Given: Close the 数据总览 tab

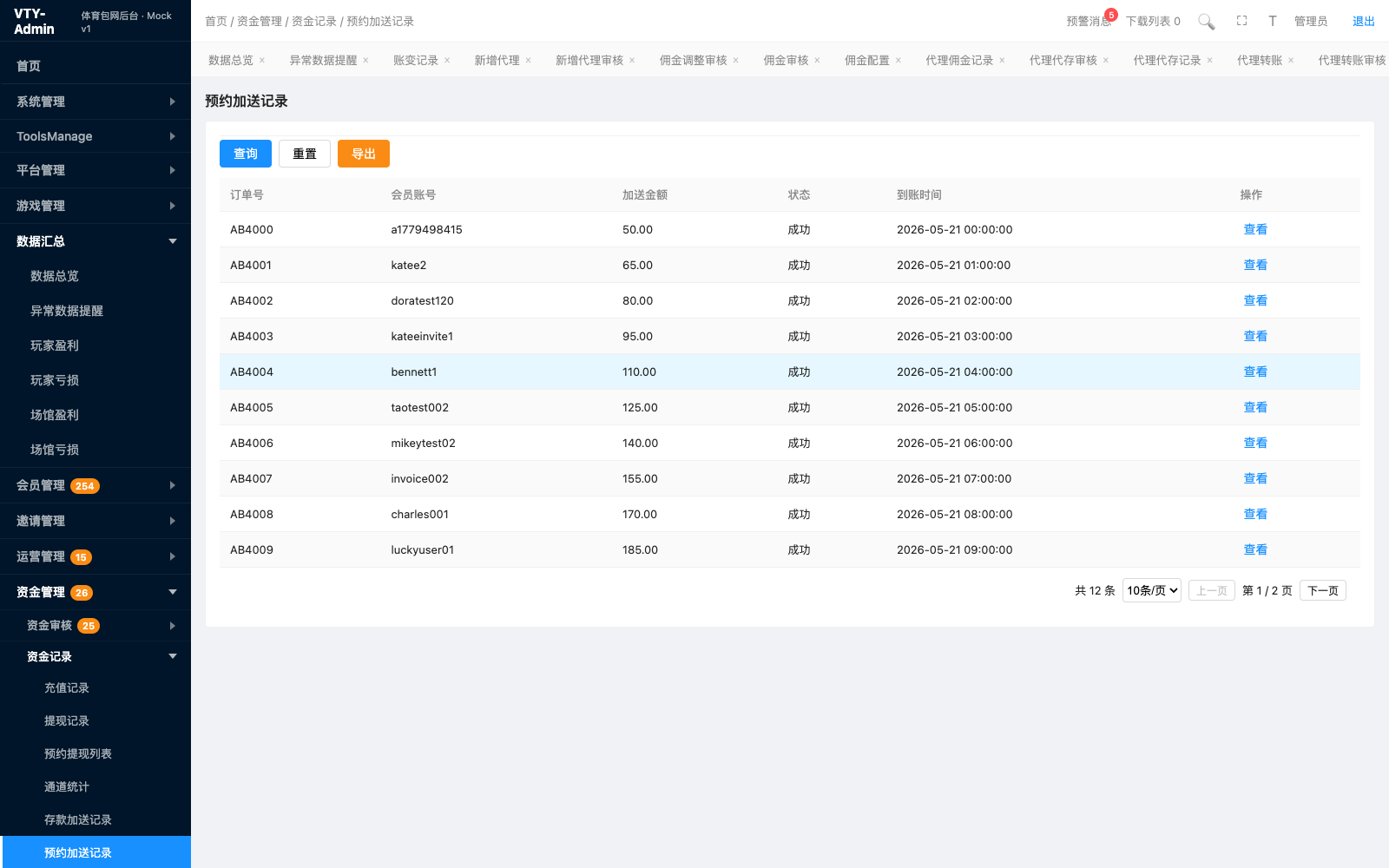Looking at the screenshot, I should click(262, 61).
